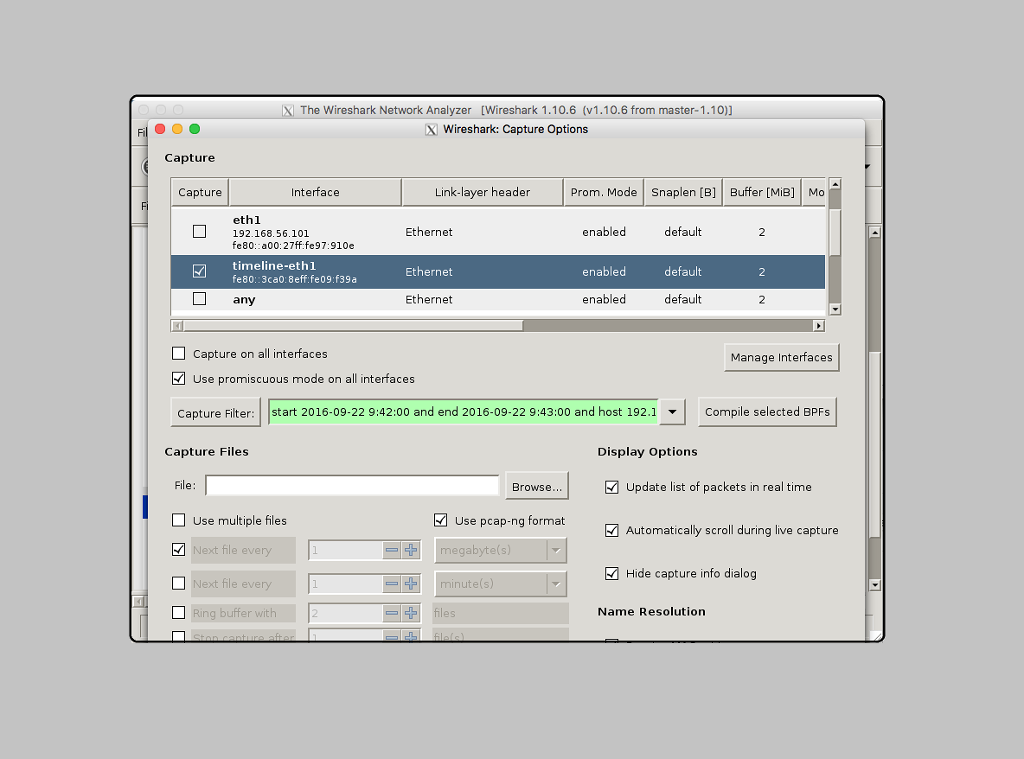The width and height of the screenshot is (1024, 759).
Task: Click main Wireshark window scroll-up arrow
Action: pos(875,232)
